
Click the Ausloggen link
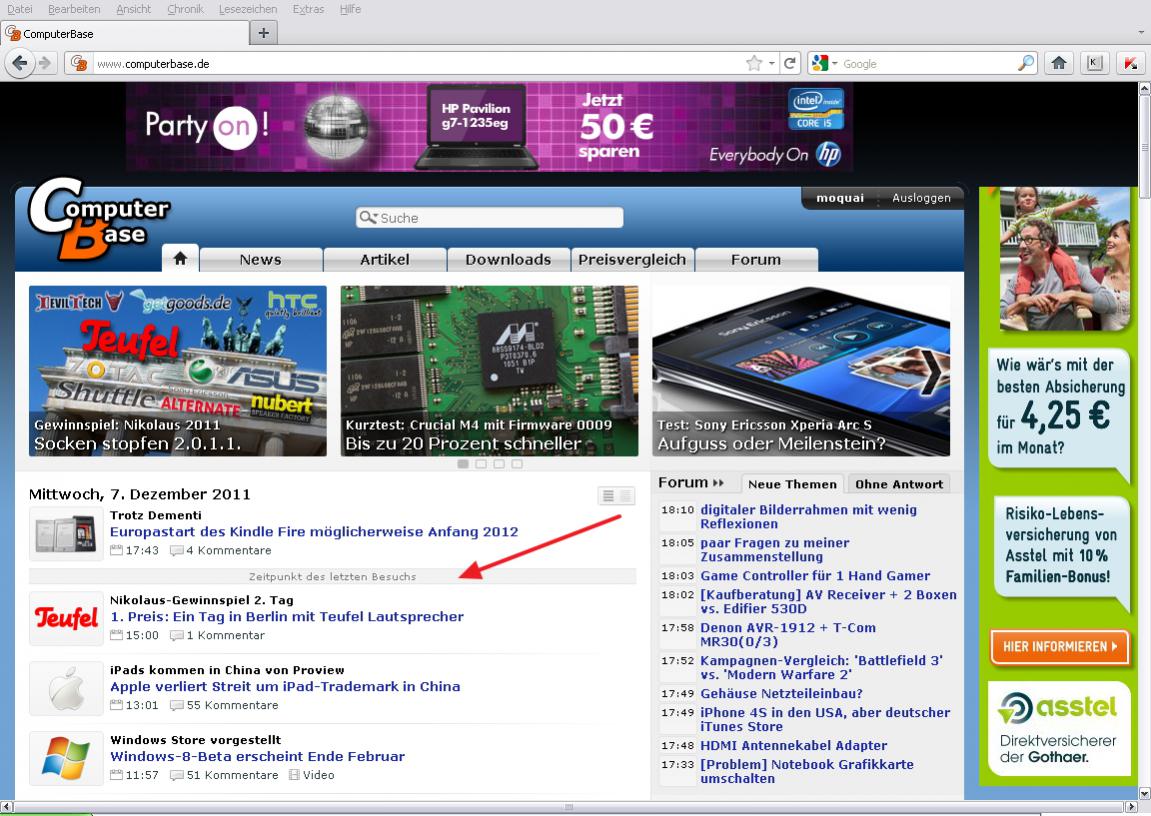point(921,197)
